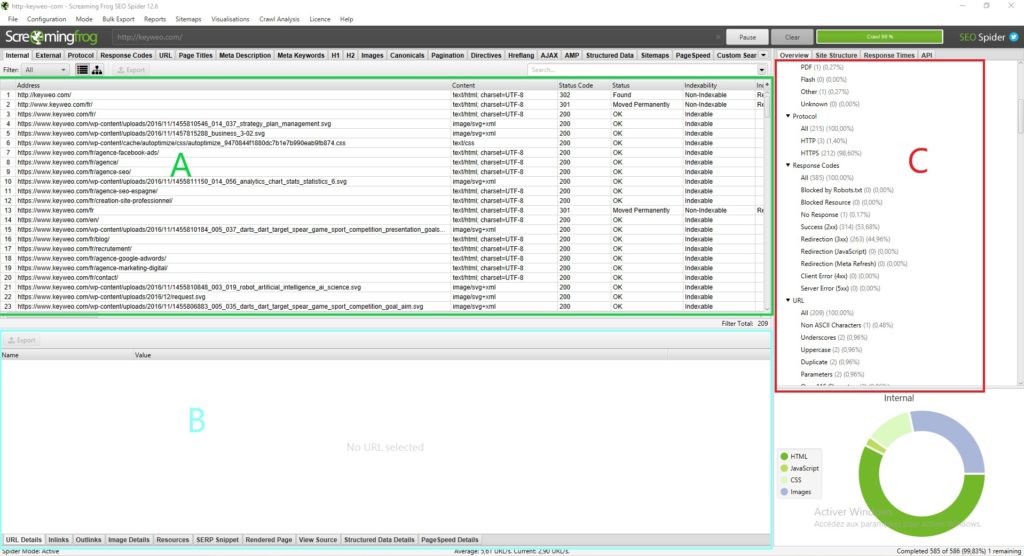Open the Licence menu
Screen dimensions: 1024x556
(320, 19)
